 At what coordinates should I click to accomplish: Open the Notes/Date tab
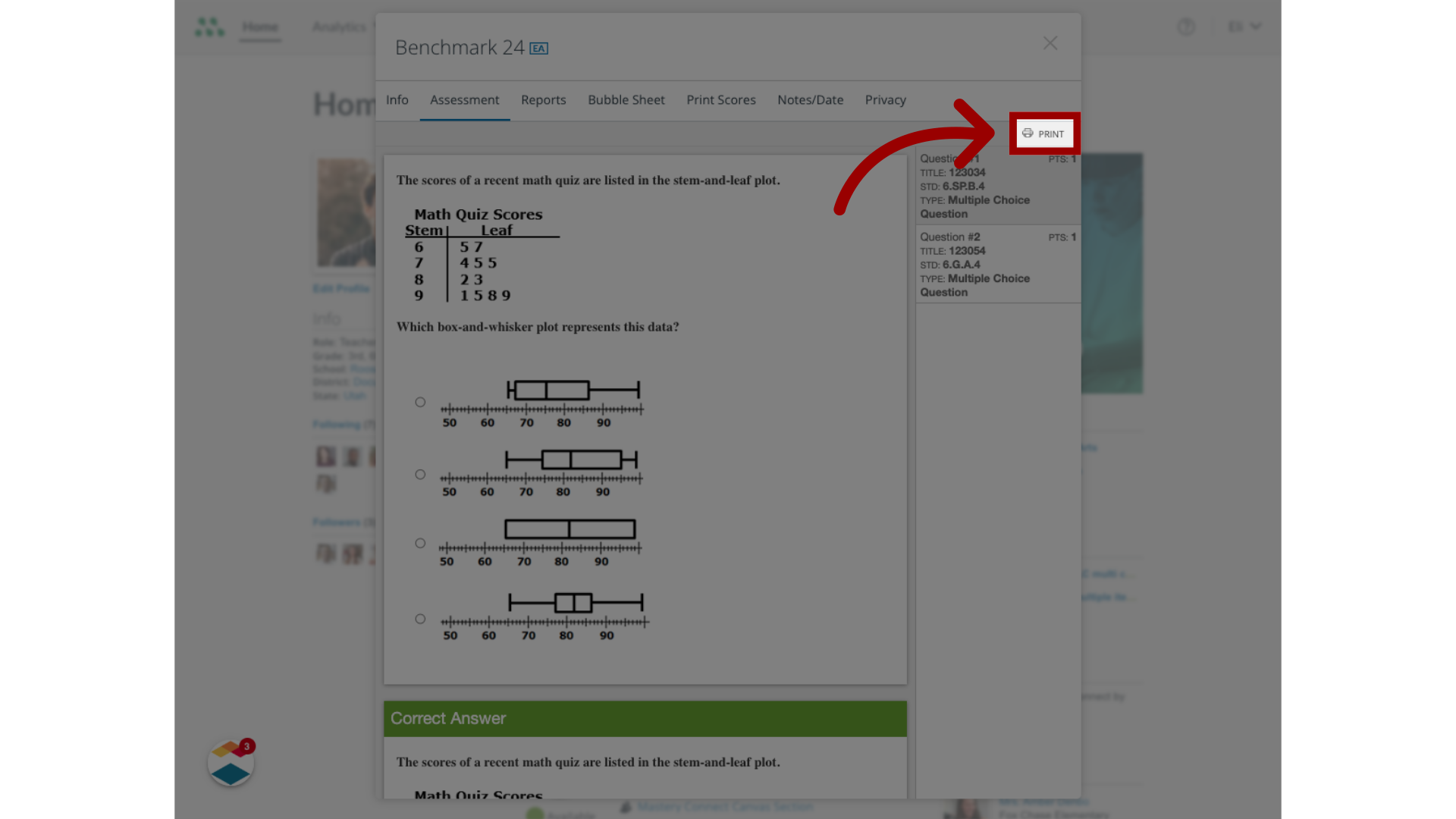[810, 99]
